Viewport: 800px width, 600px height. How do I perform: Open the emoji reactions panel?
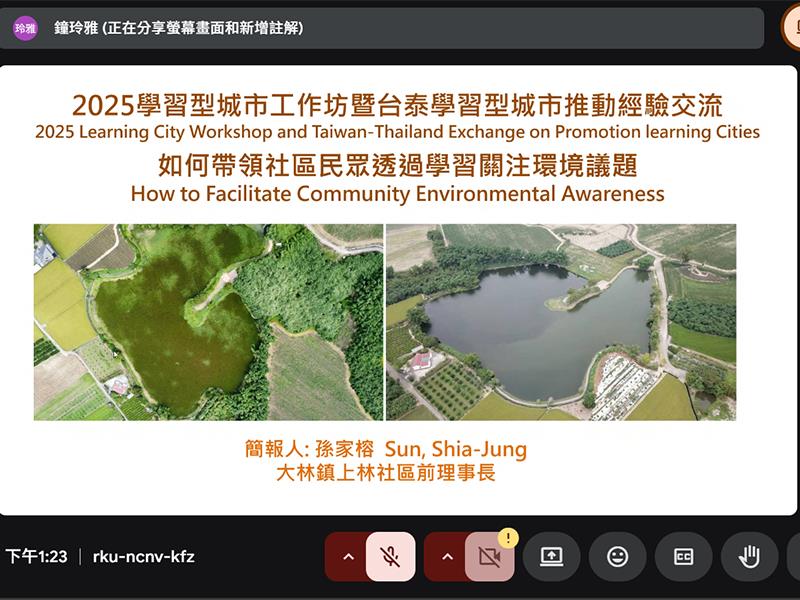point(618,557)
